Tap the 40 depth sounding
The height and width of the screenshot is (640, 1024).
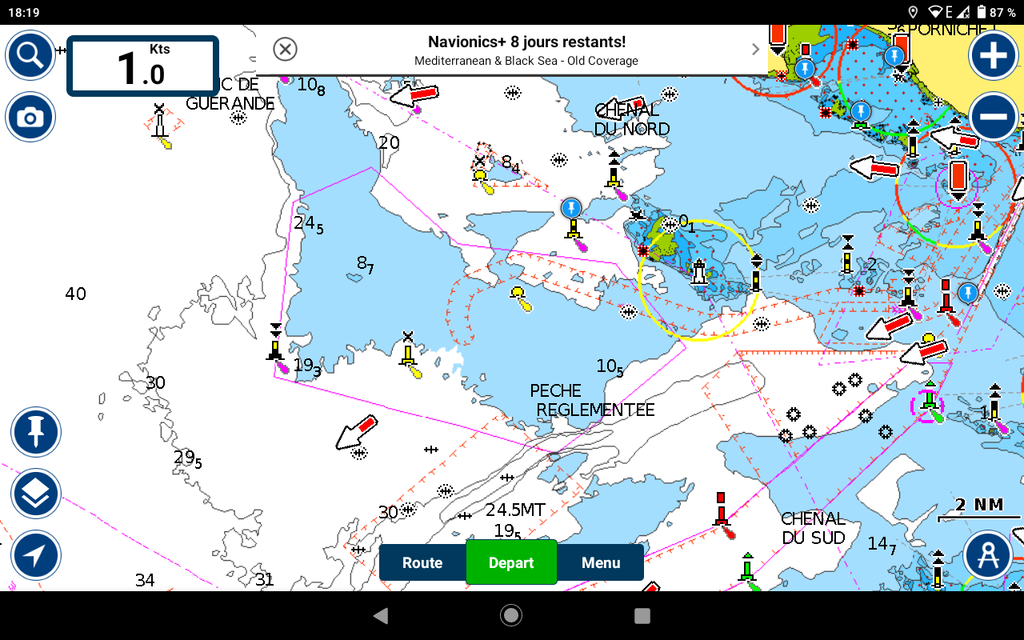76,294
